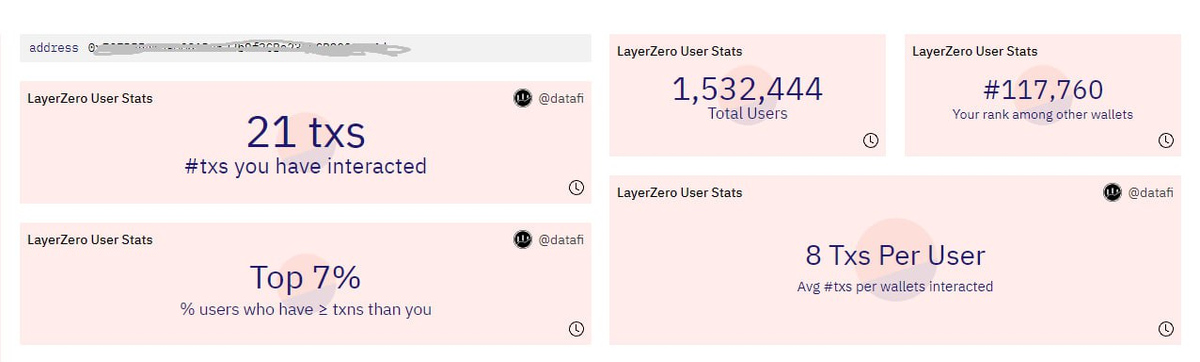This screenshot has height=362, width=1200.
Task: Click clock icon on wallet rank card
Action: 1165,140
